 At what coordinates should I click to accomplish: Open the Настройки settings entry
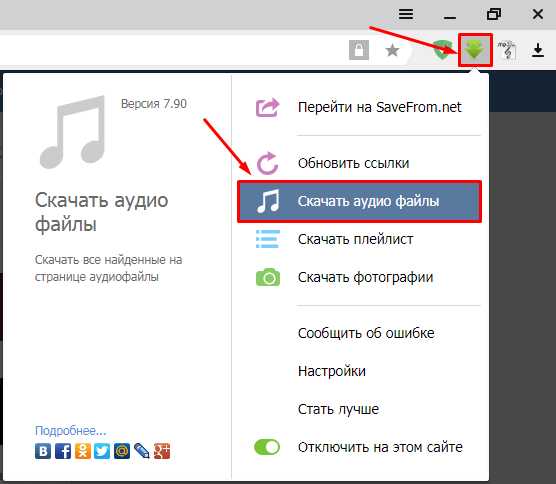point(332,371)
